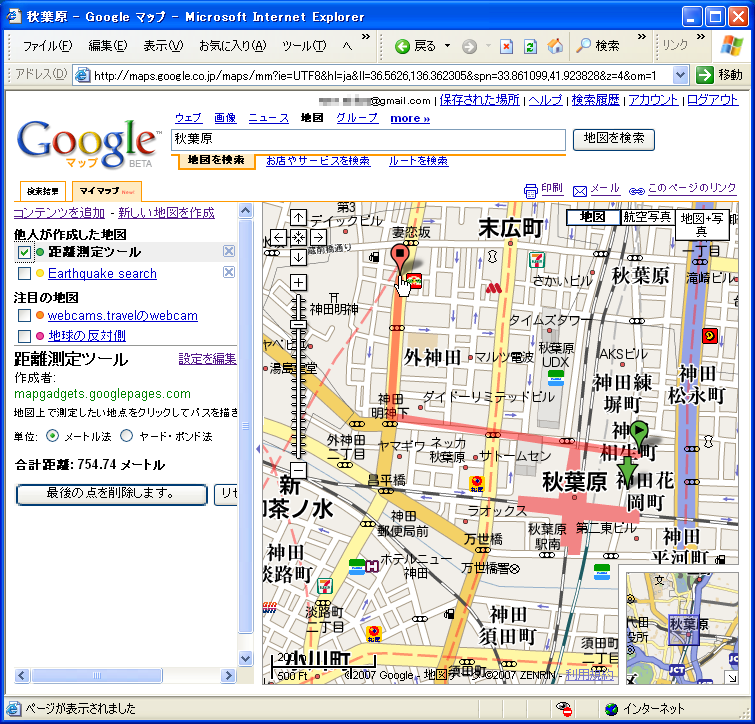
Task: Click the コンテンツを追加 link
Action: (59, 213)
